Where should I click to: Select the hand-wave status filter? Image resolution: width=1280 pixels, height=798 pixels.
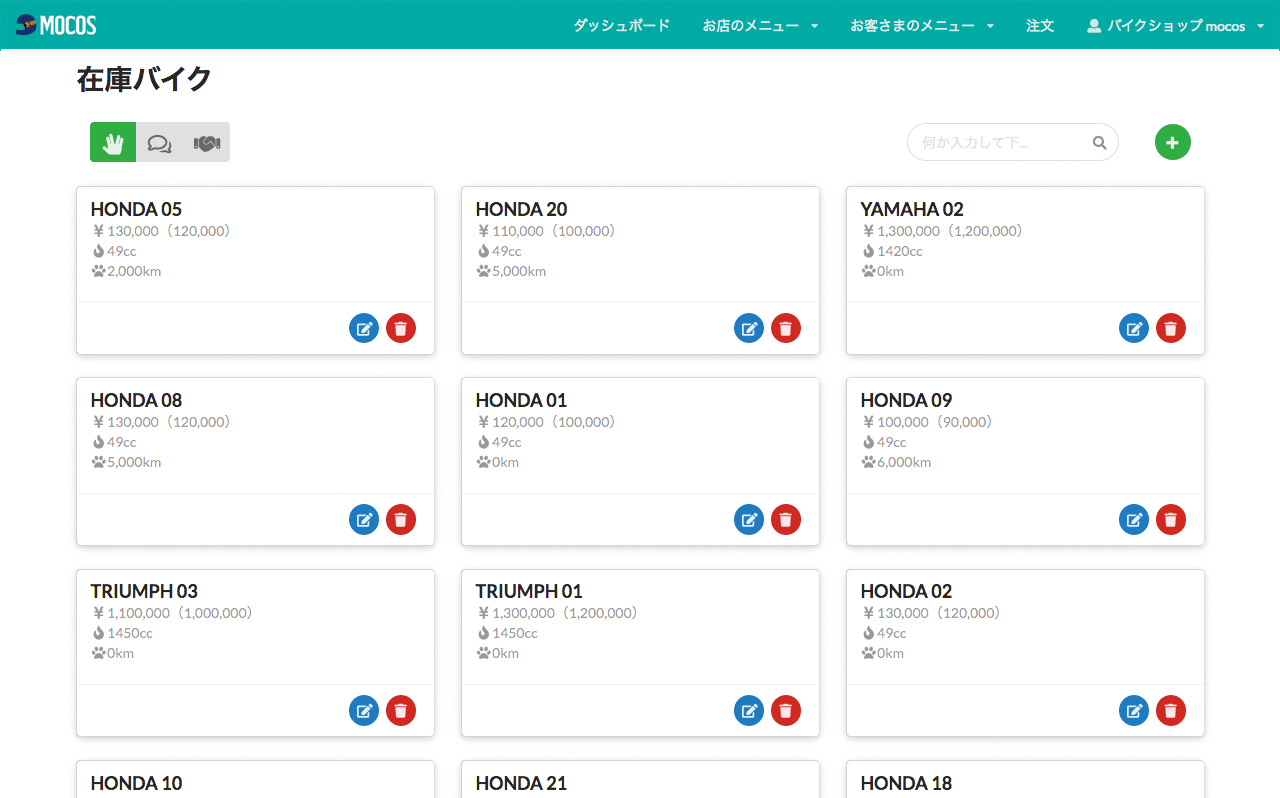pyautogui.click(x=113, y=142)
